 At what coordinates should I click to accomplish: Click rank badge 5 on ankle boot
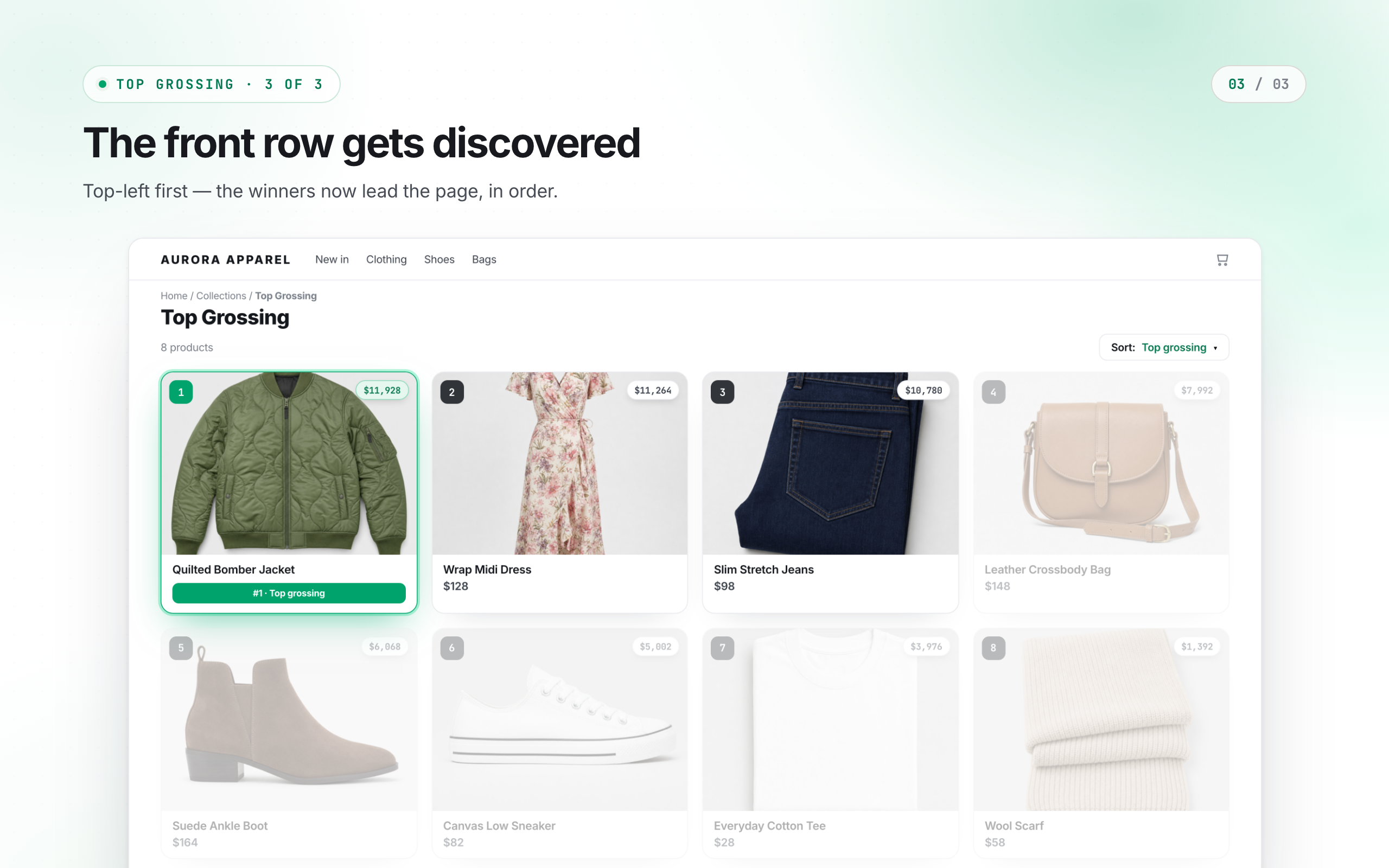(x=181, y=648)
